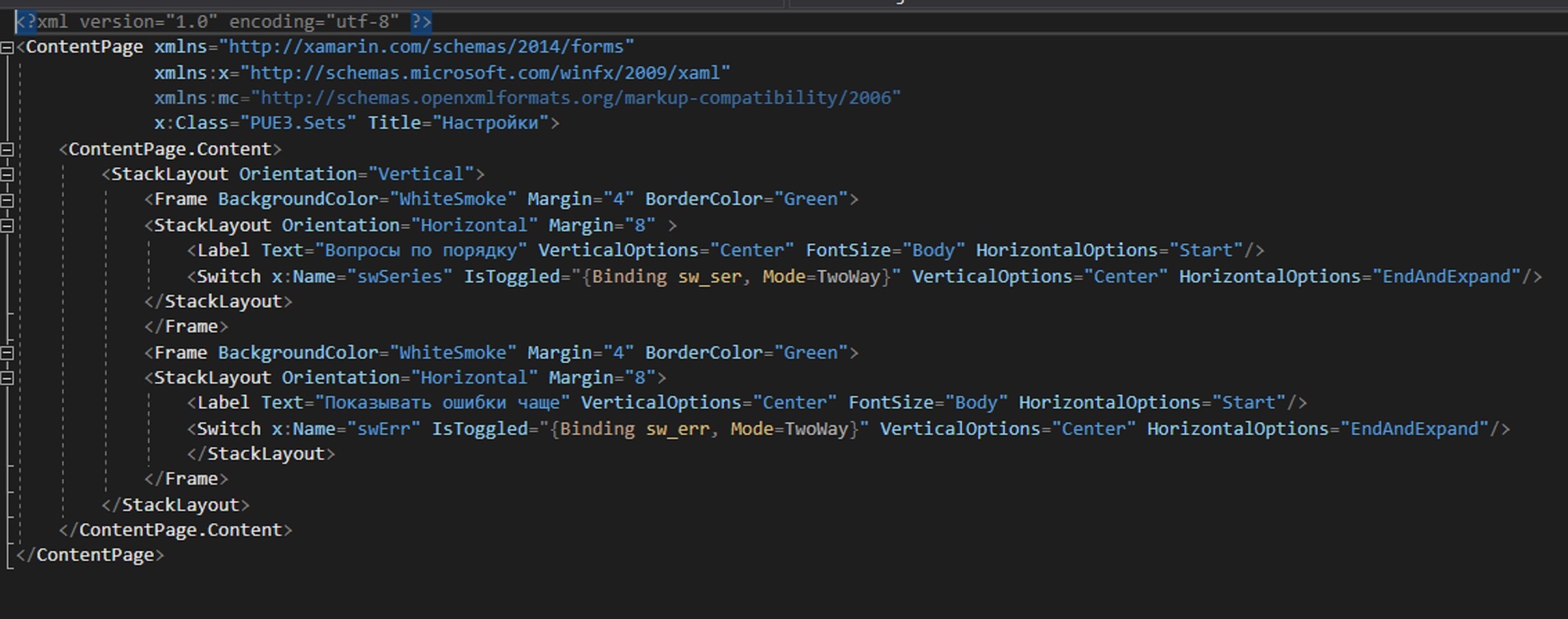Click the Title value Настройки
Viewport: 1568px width, 619px height.
(x=490, y=123)
